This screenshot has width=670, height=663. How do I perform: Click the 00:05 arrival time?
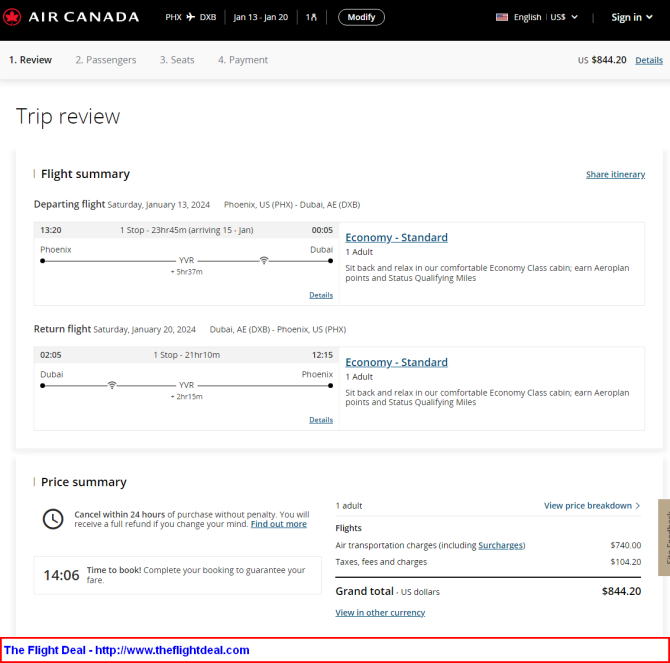[x=322, y=230]
